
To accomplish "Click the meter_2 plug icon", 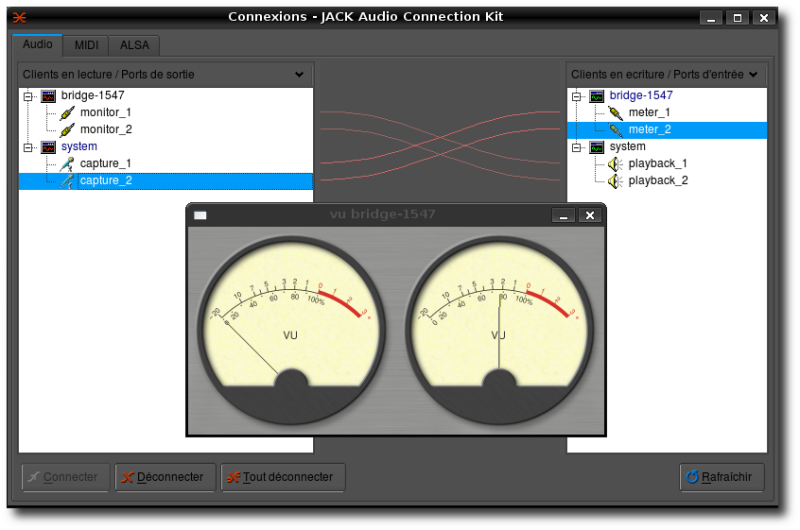I will click(615, 130).
